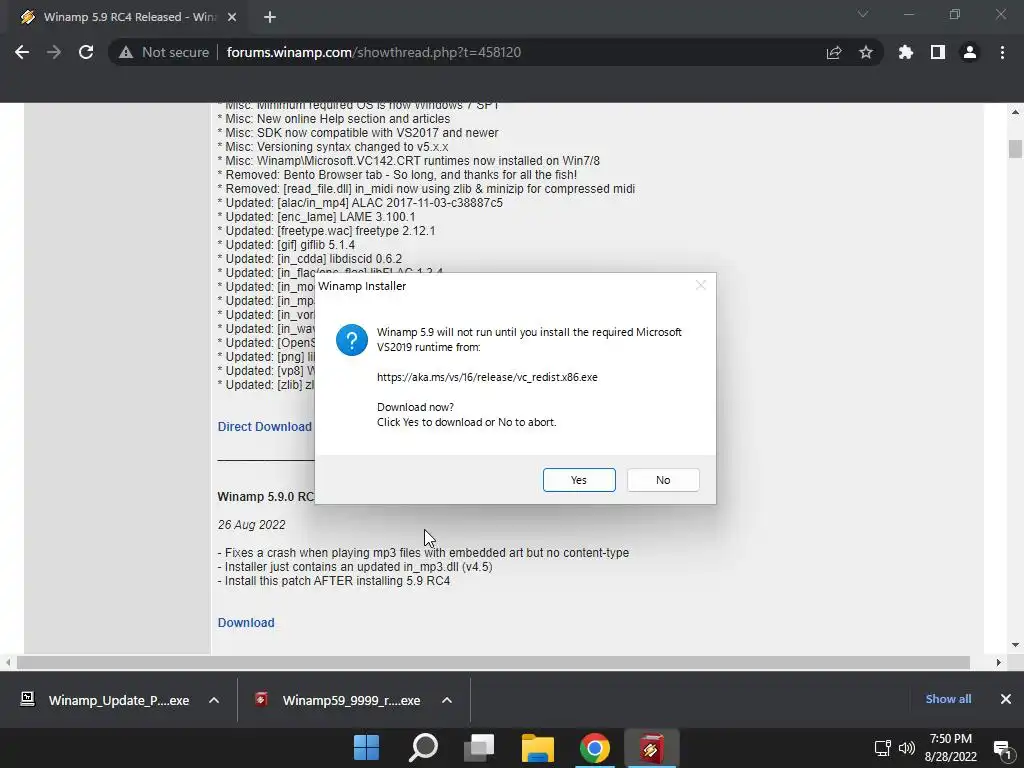Click the 'Winamp 5.9.0 RC' heading

click(266, 496)
